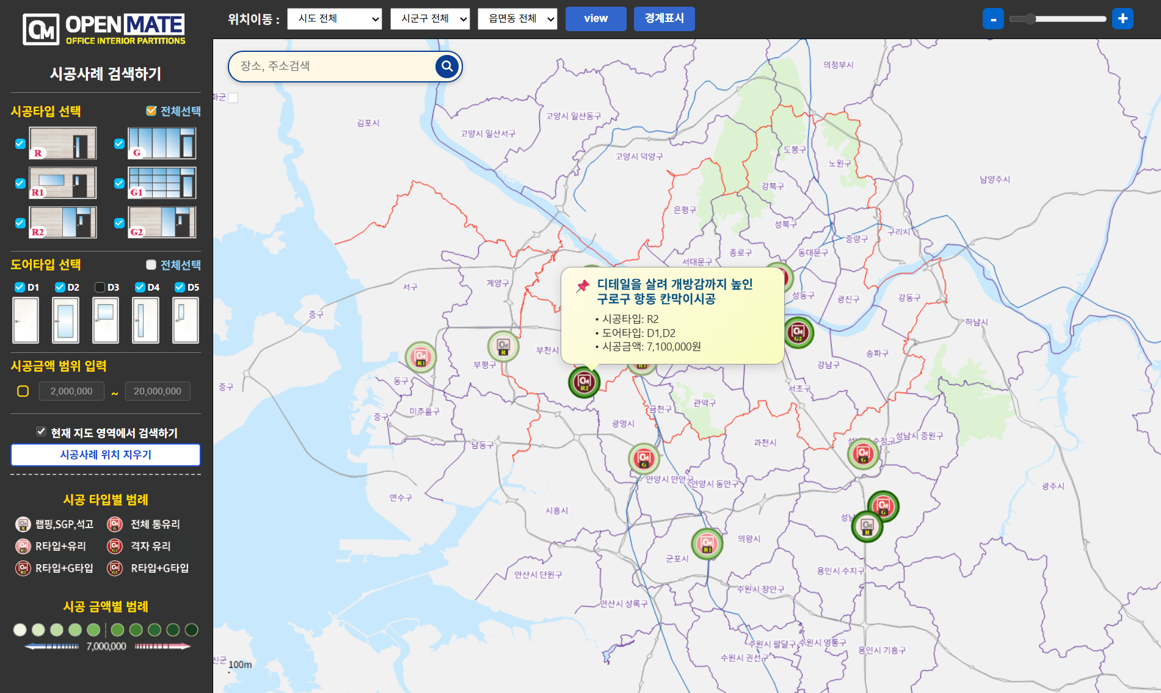The image size is (1161, 693).
Task: Select the G1 grid glass thumbnail
Action: pyautogui.click(x=161, y=183)
